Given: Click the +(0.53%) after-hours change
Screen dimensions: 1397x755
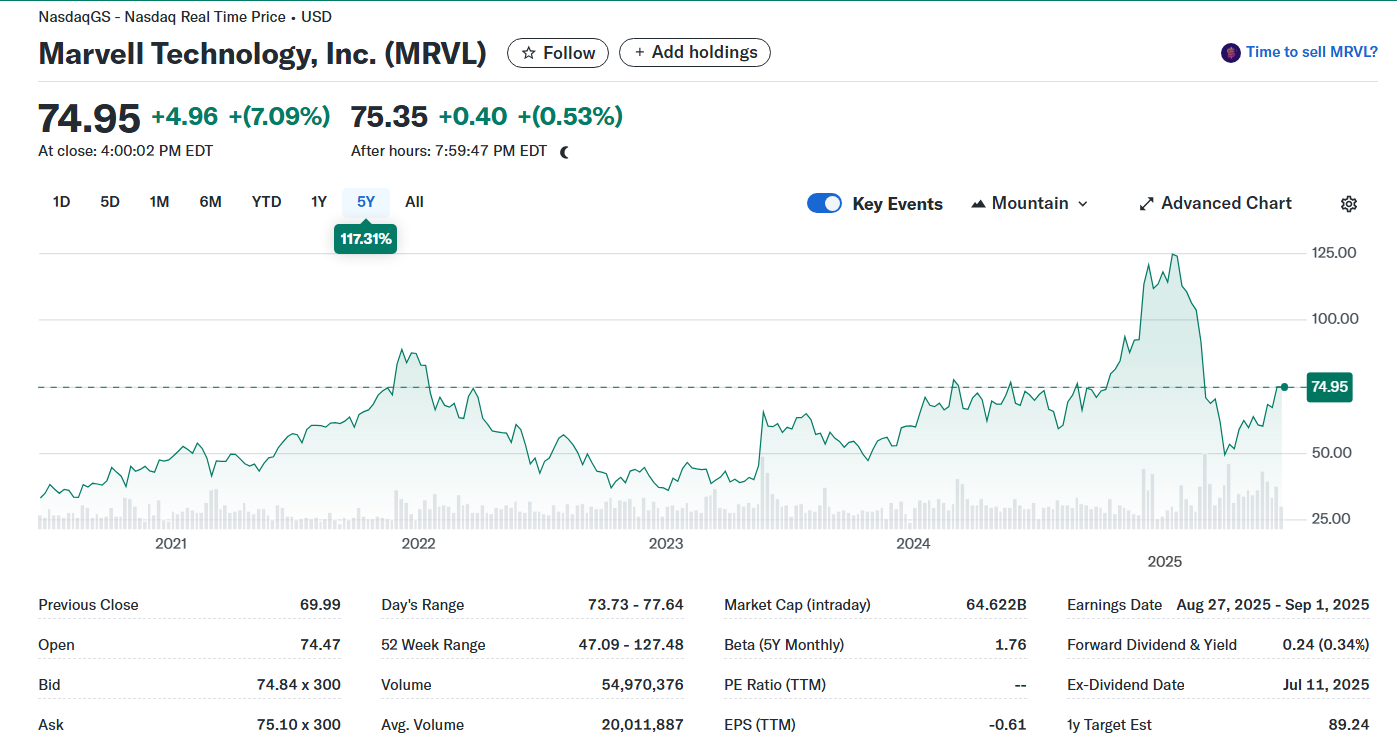Looking at the screenshot, I should [x=570, y=117].
